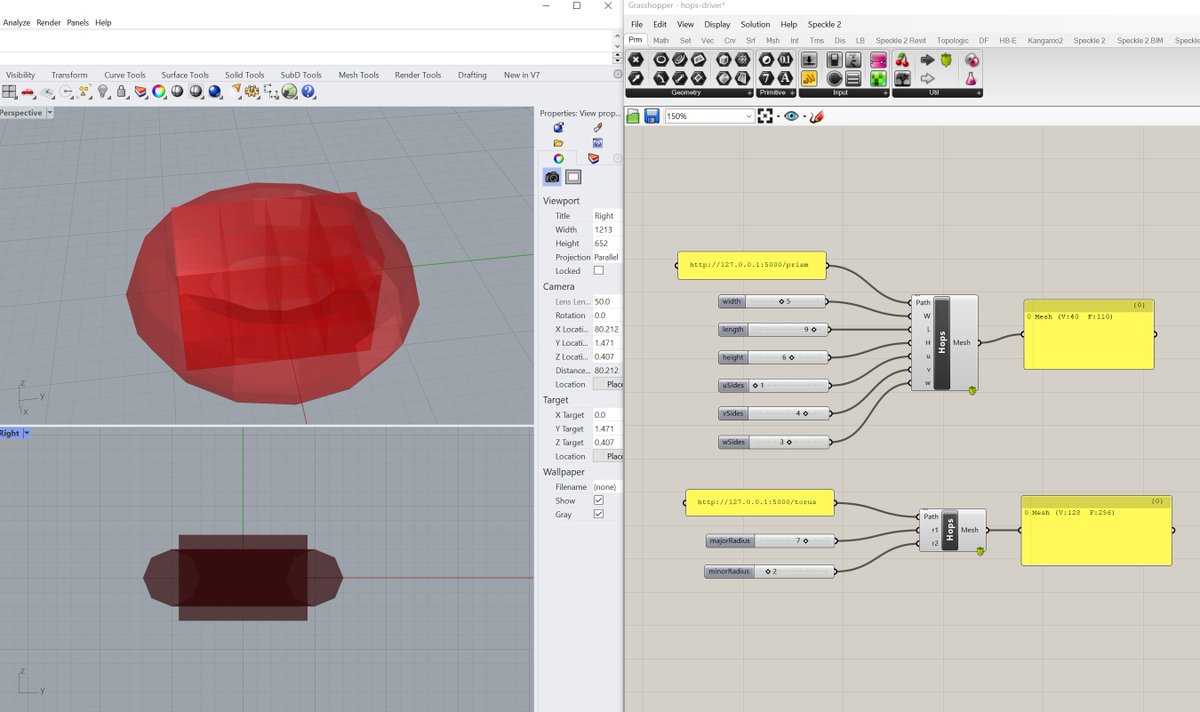Expand the Util panel in Grasshopper
Screen dimensions: 1200x712
979,93
